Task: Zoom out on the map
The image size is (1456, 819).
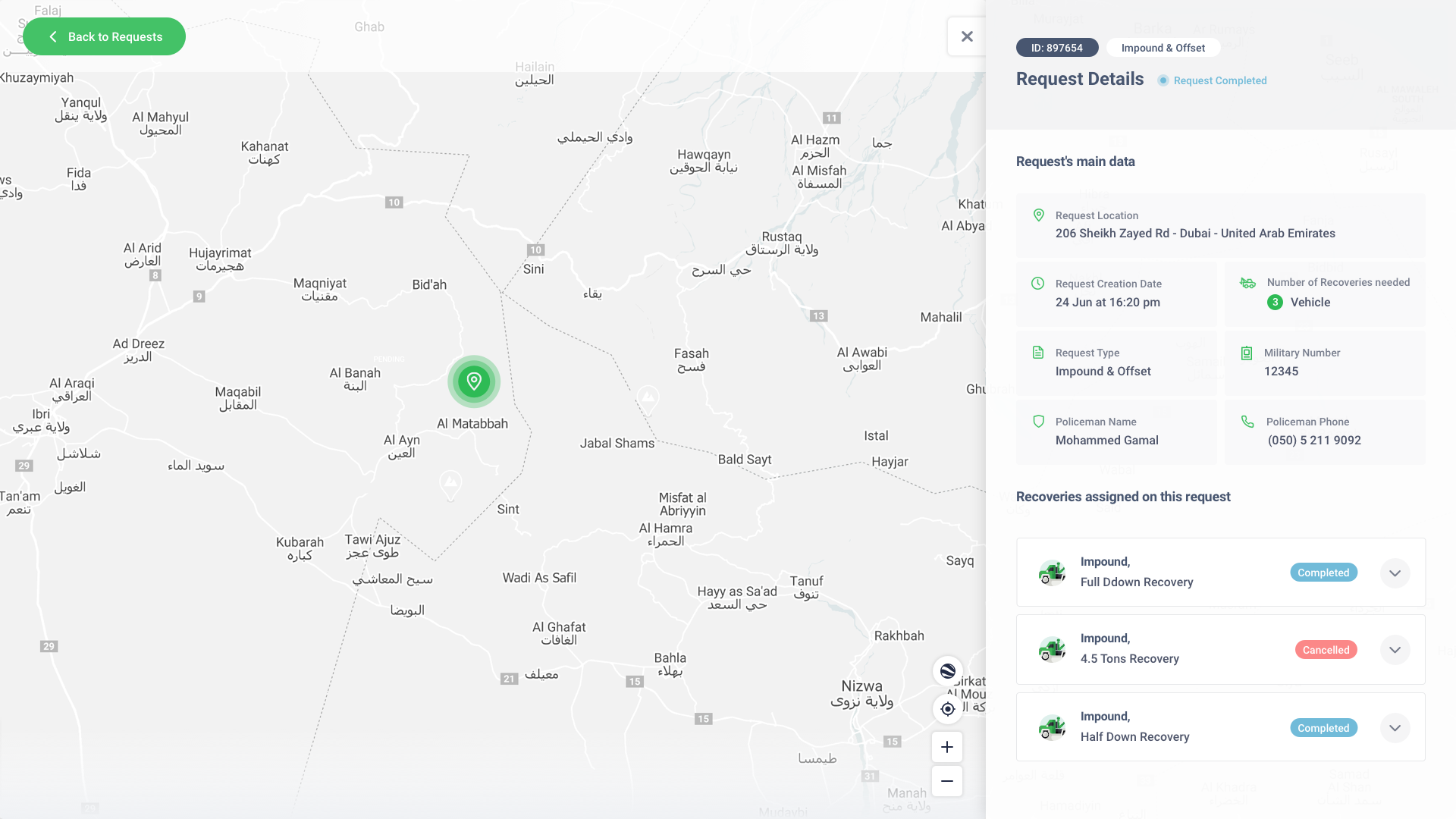Action: (x=947, y=781)
